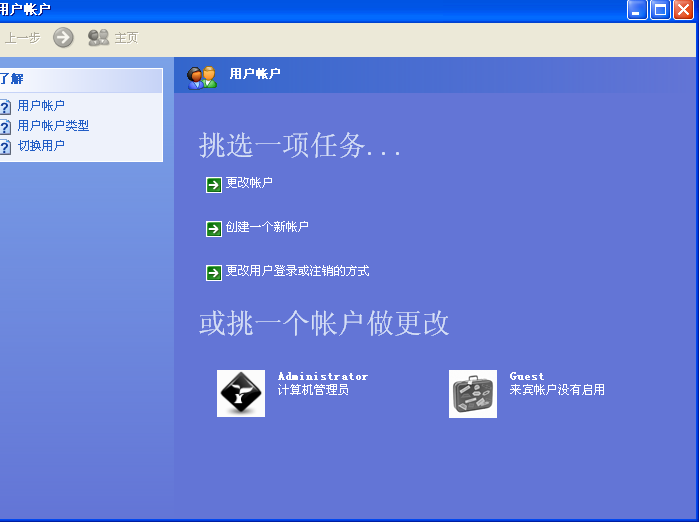The image size is (699, 522).
Task: Select 更改用户登录或注销的方式 task
Action: pyautogui.click(x=297, y=271)
